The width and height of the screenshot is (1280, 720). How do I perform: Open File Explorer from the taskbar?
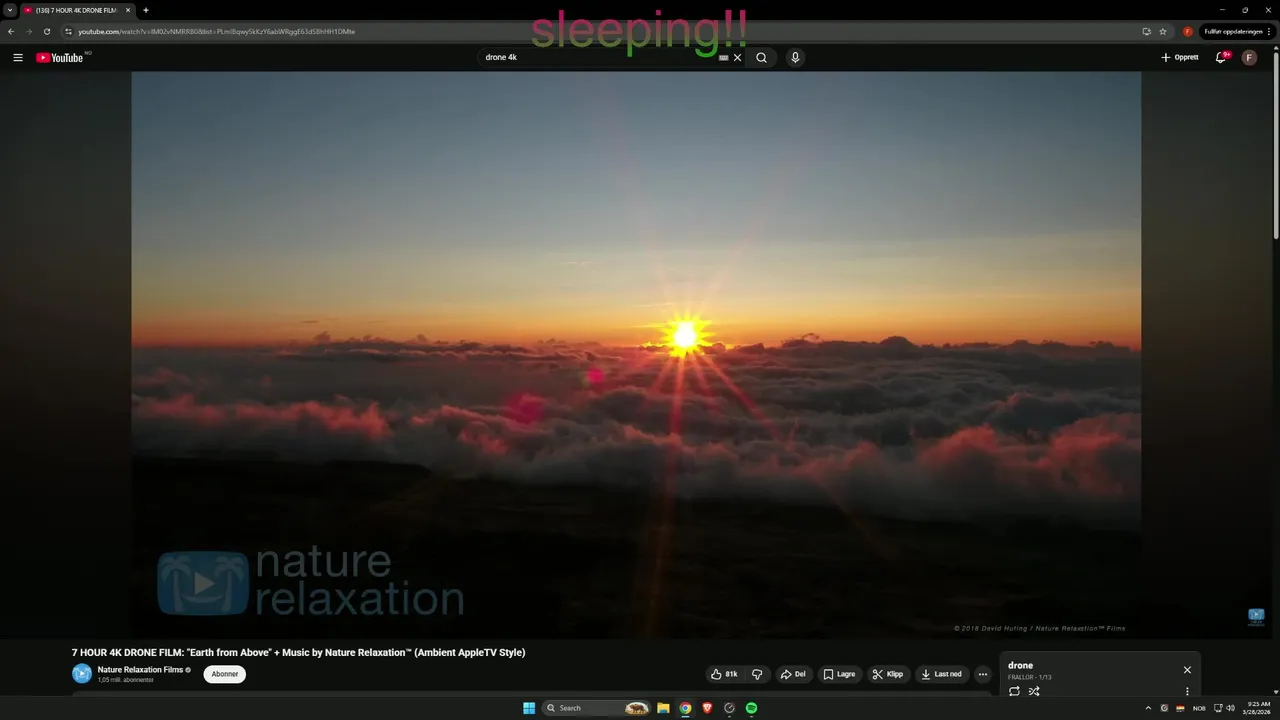(663, 708)
